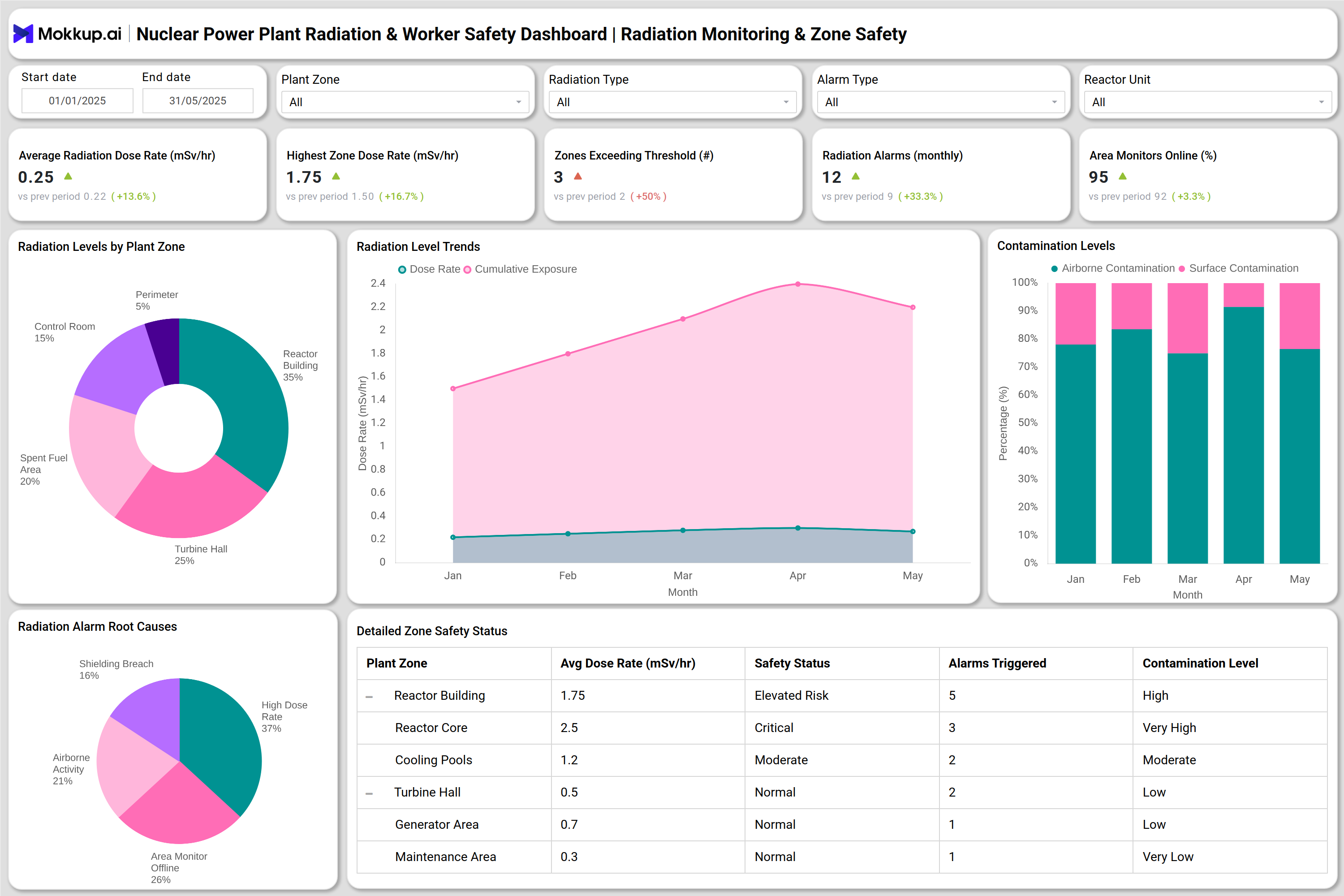Click the +50% change value
Image resolution: width=1344 pixels, height=896 pixels.
[648, 197]
